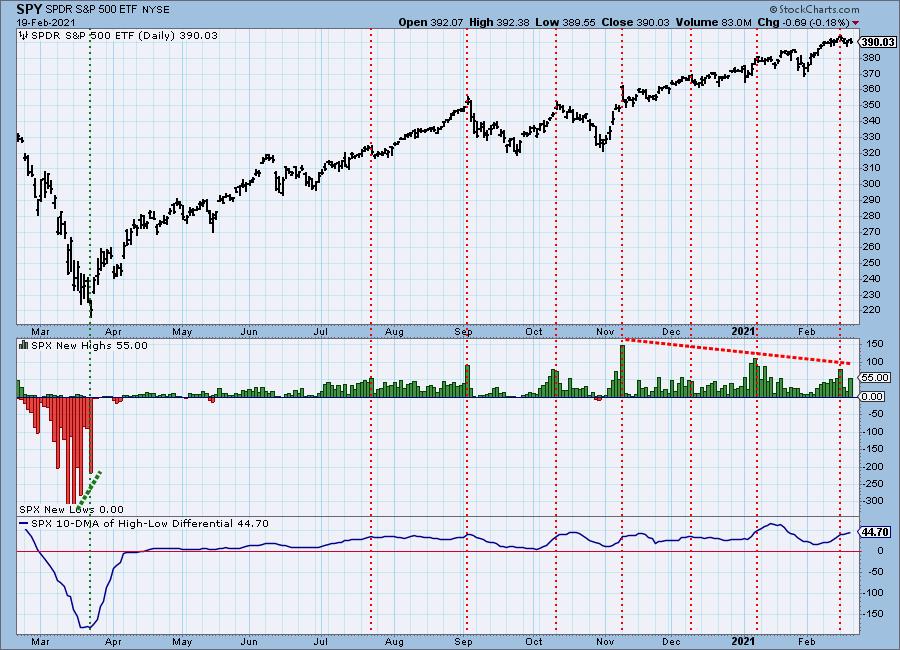Click the boxed 44.70 value tag
900x650 pixels.
(x=876, y=532)
